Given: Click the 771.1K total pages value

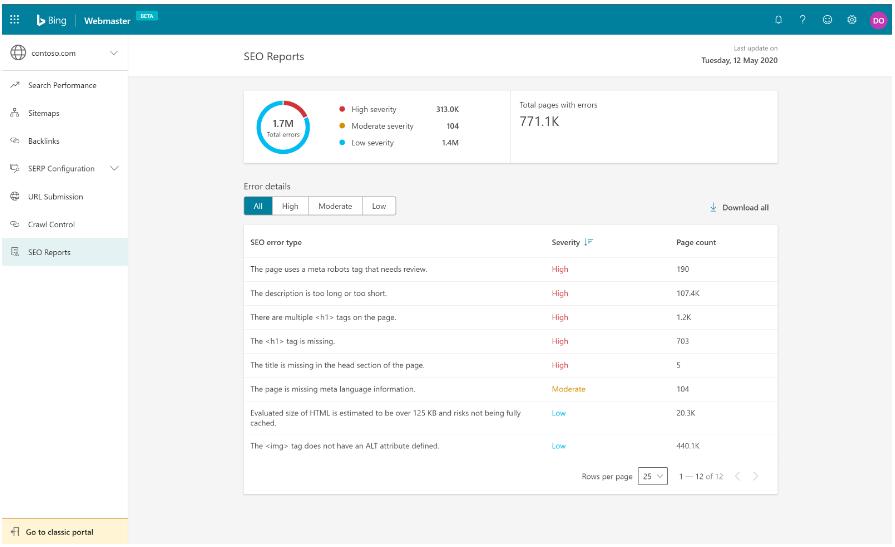Looking at the screenshot, I should pyautogui.click(x=539, y=121).
